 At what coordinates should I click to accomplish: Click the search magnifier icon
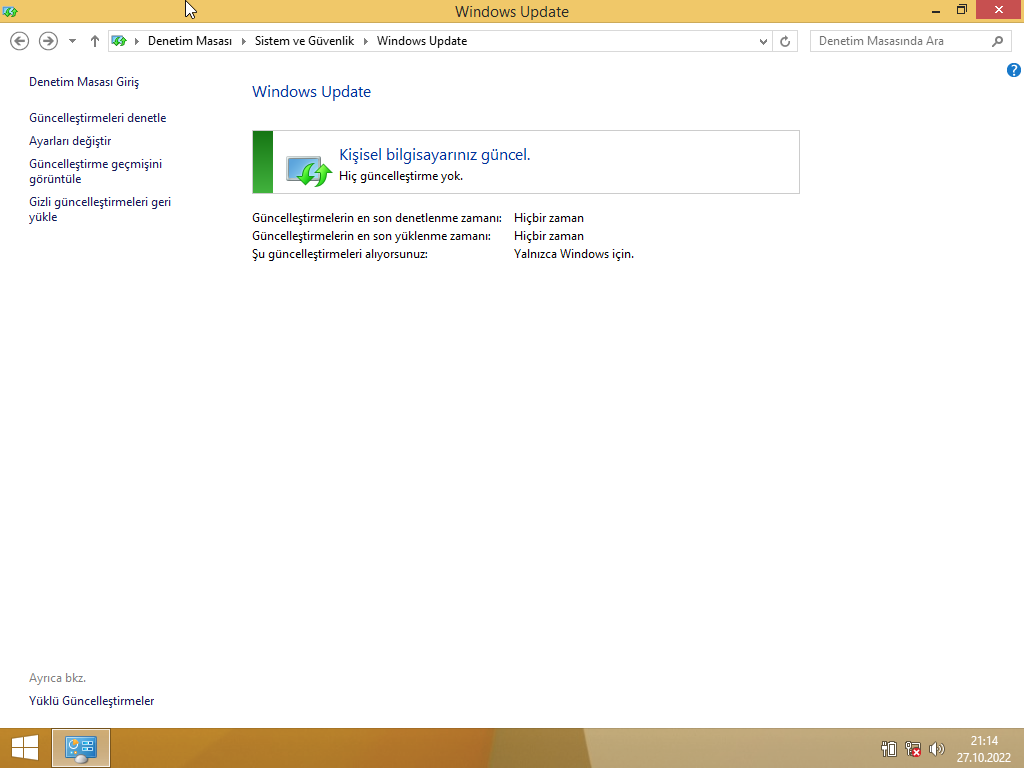pos(997,41)
